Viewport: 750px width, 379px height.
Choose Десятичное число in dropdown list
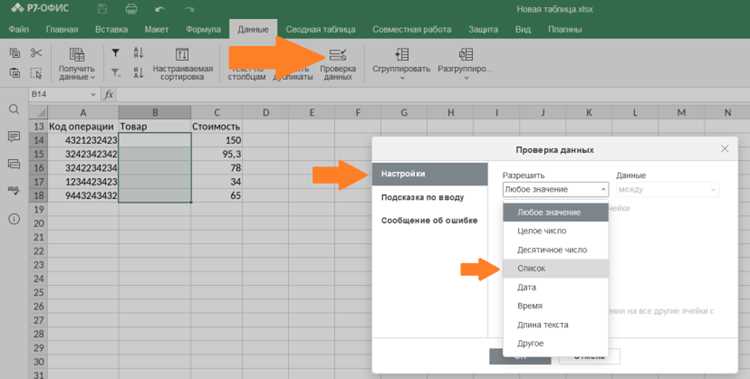(555, 250)
